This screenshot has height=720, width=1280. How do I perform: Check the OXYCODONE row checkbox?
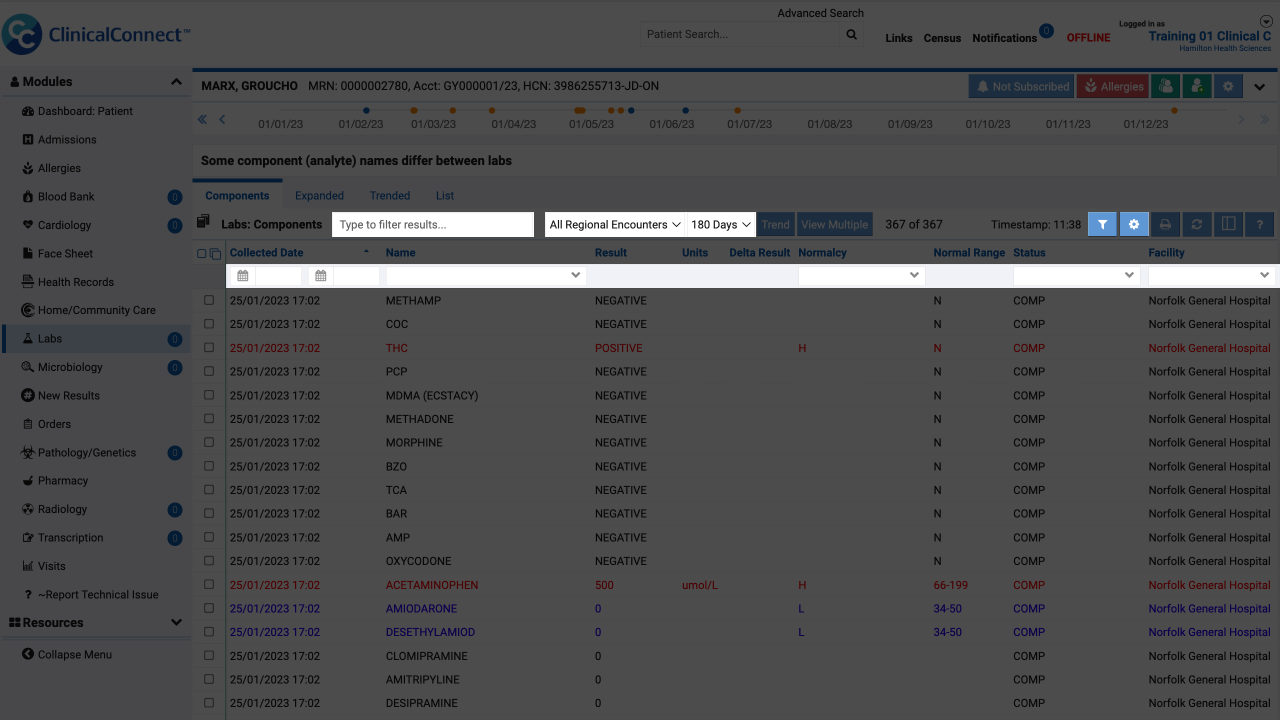(209, 561)
